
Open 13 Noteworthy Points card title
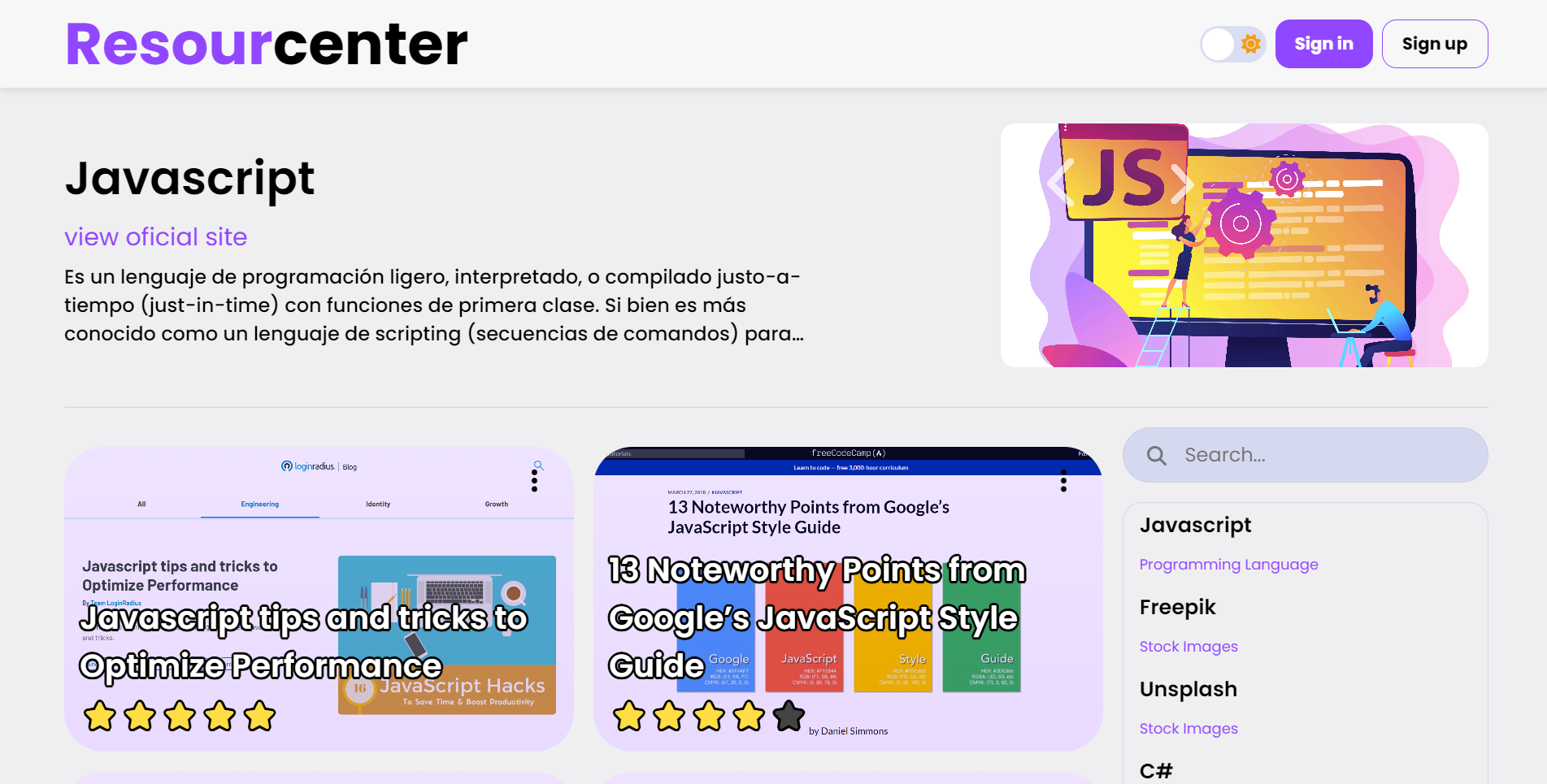point(817,617)
